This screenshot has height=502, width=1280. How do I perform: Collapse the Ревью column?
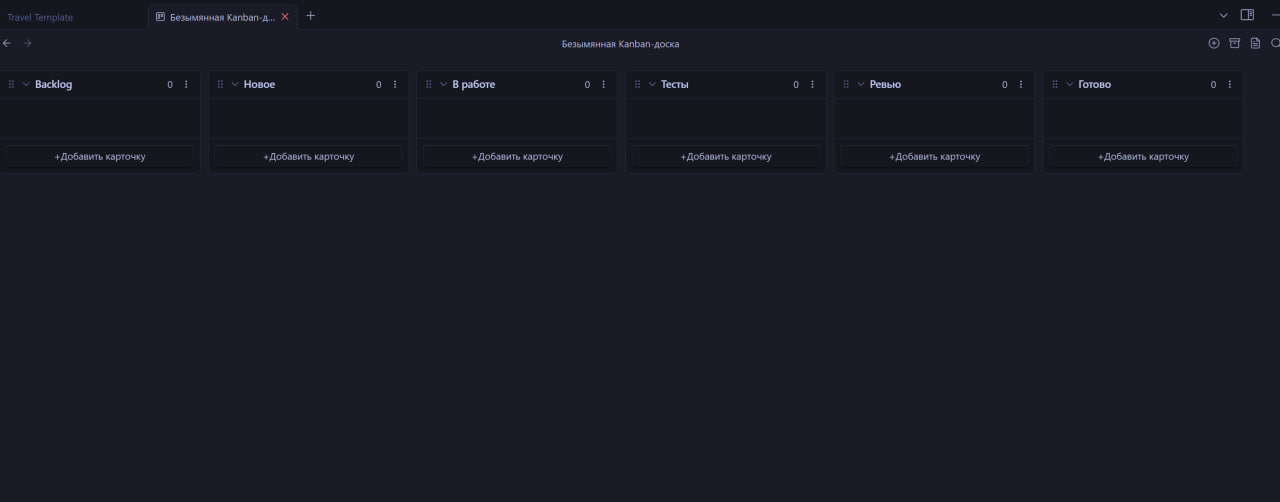coord(861,85)
